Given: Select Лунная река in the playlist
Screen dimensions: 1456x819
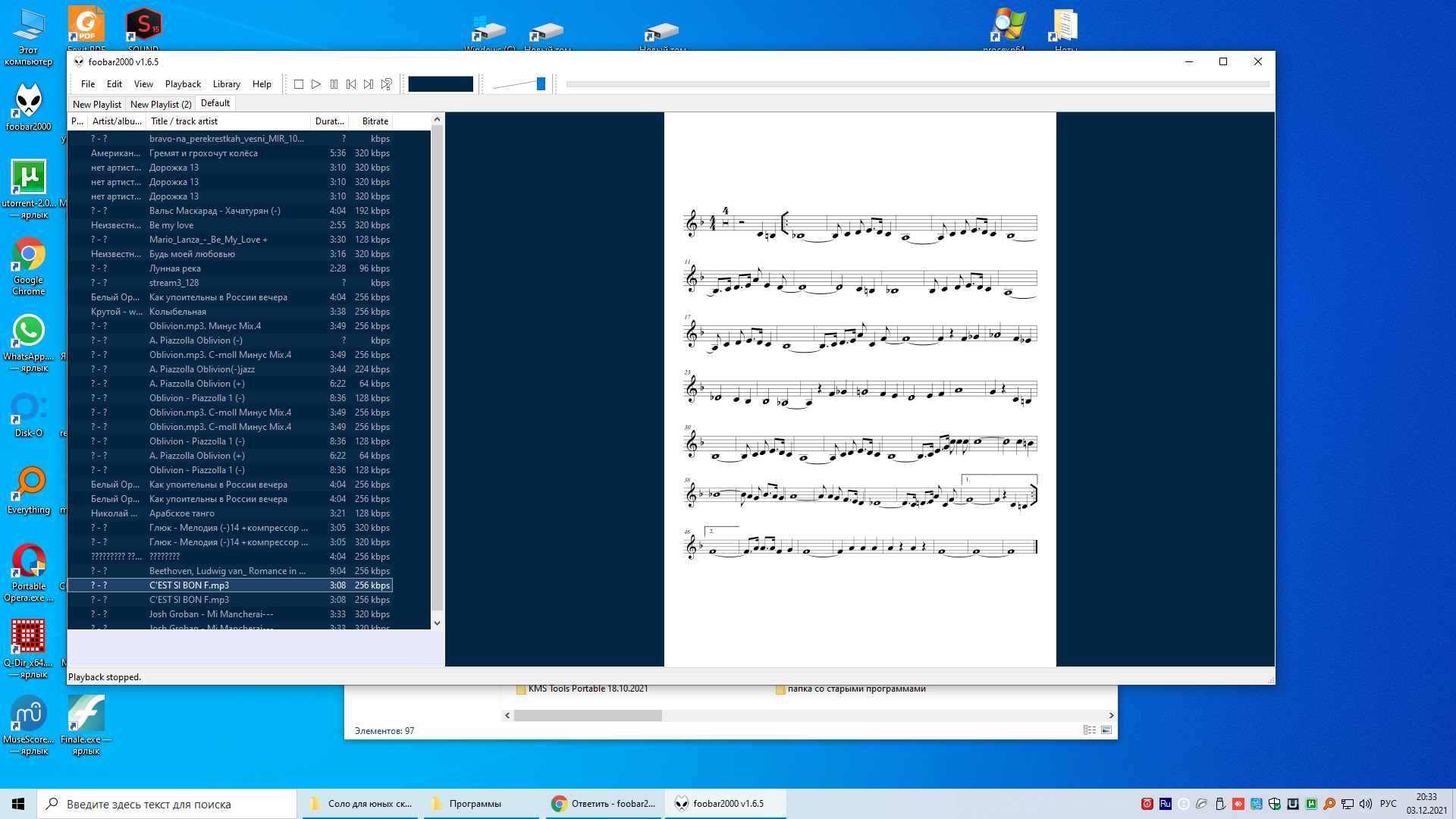Looking at the screenshot, I should [175, 268].
